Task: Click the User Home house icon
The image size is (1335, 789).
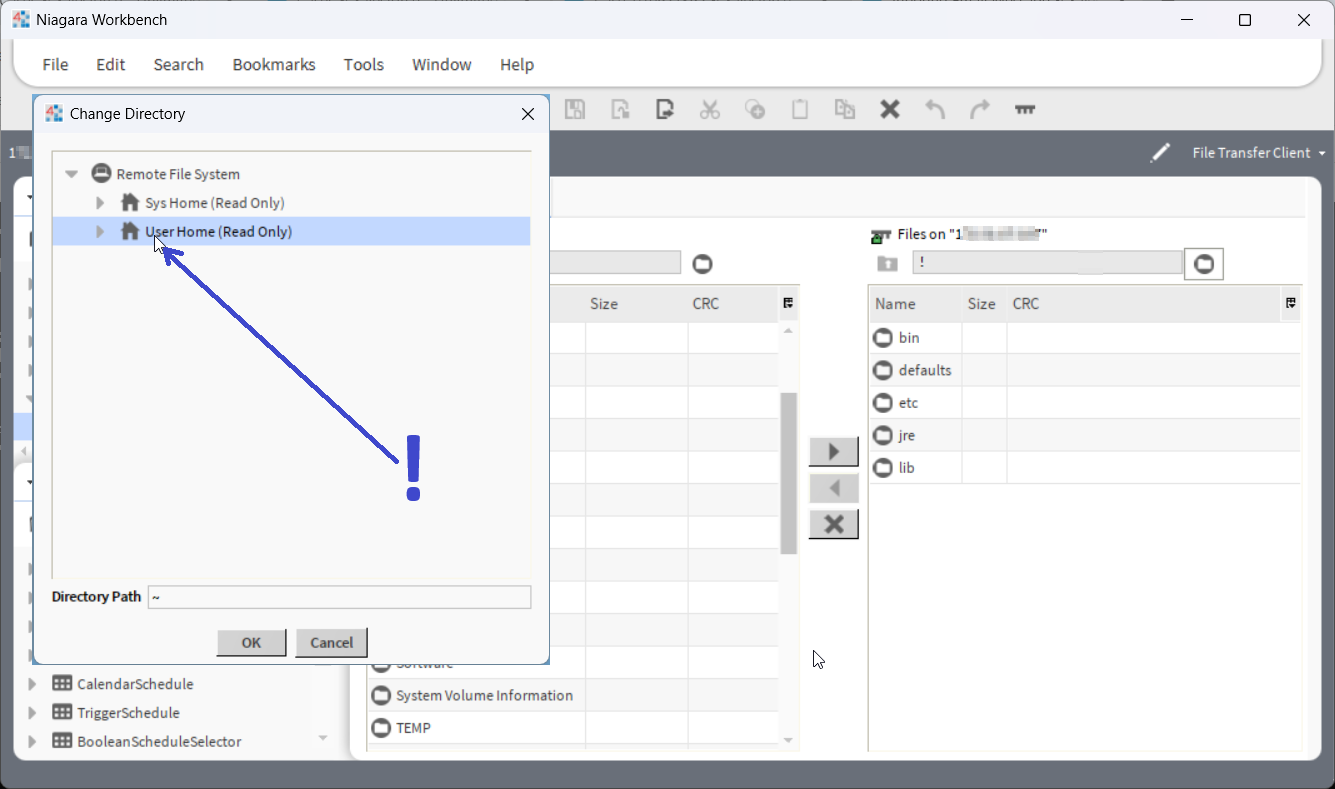Action: 130,232
